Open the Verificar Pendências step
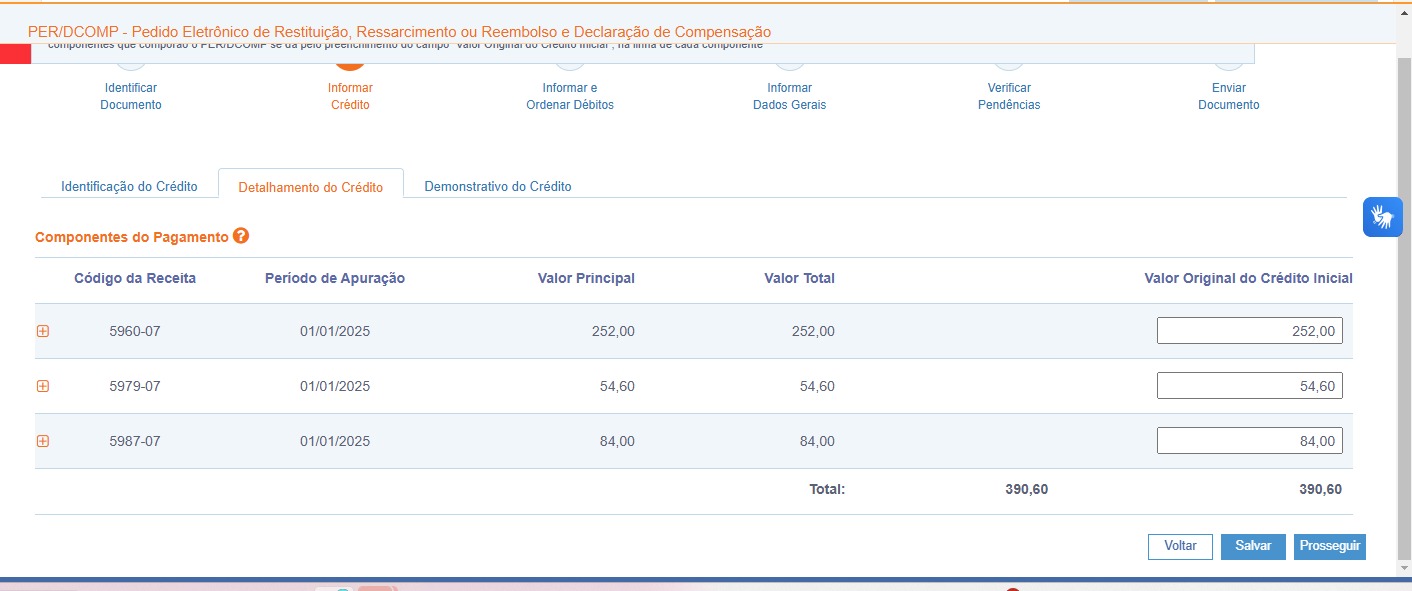 [x=1009, y=96]
